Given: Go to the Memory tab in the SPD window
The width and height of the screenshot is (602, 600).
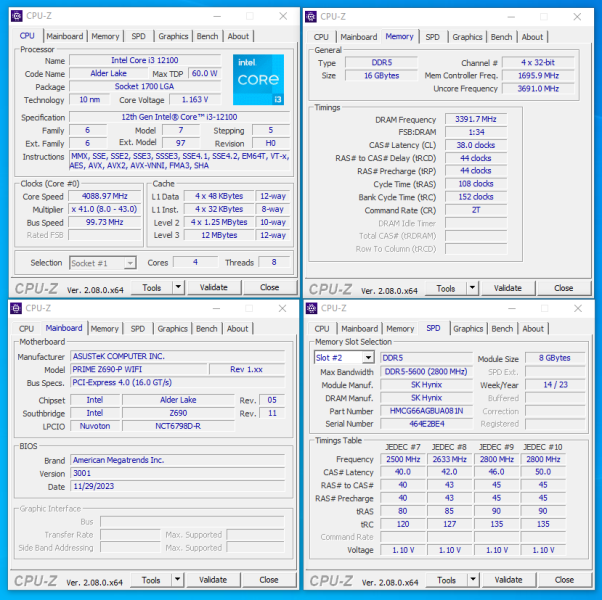Looking at the screenshot, I should click(x=400, y=328).
